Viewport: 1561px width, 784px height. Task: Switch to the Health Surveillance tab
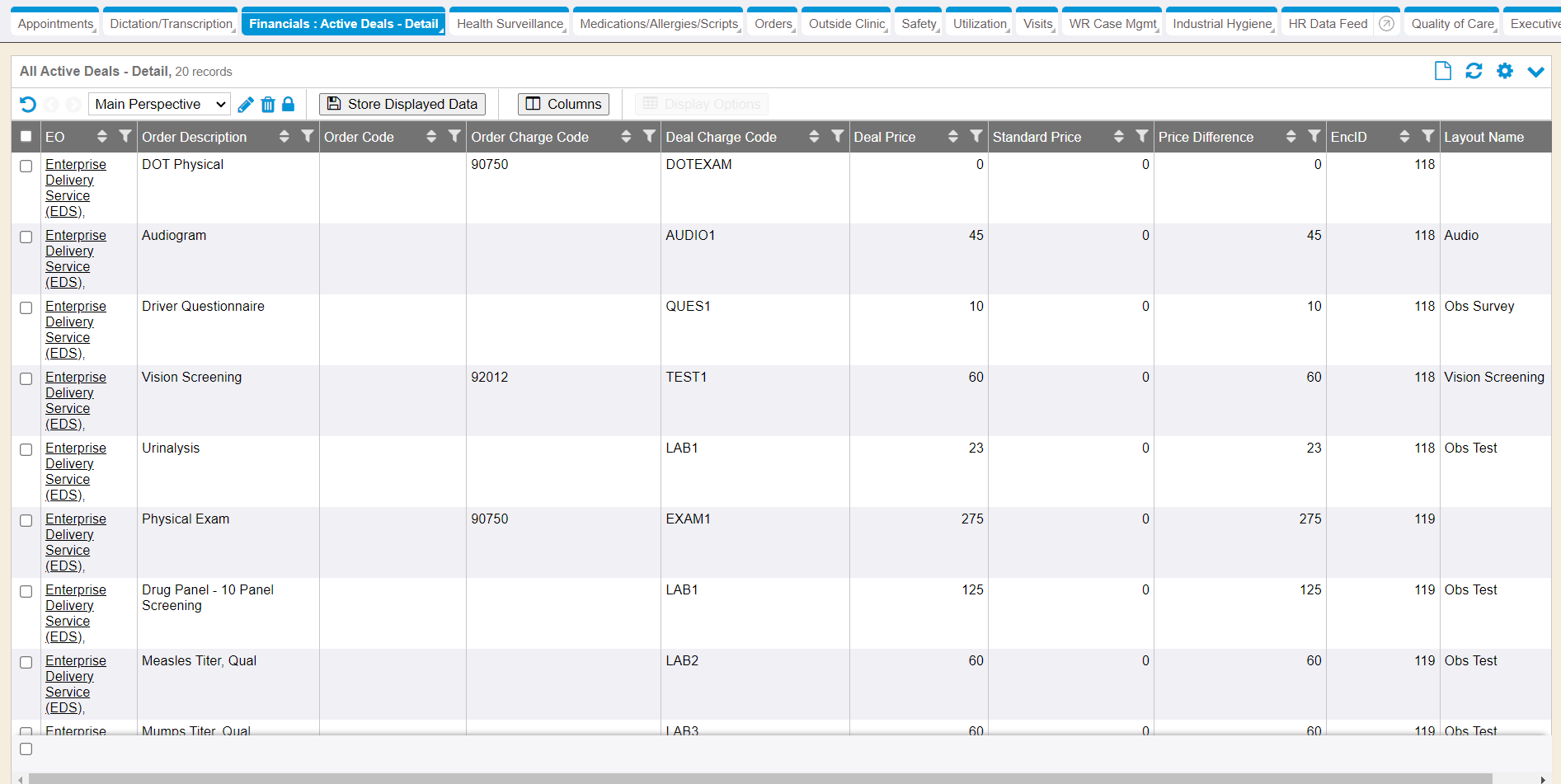510,24
